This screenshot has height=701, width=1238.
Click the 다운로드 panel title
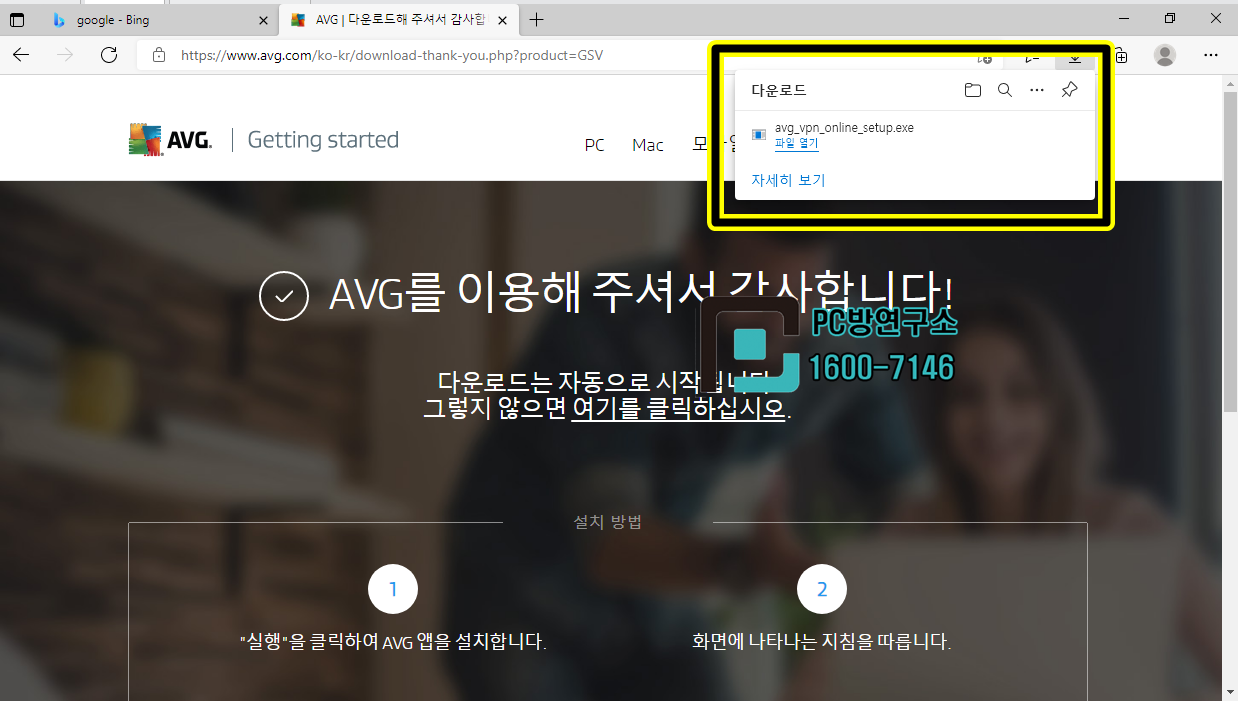(x=779, y=90)
